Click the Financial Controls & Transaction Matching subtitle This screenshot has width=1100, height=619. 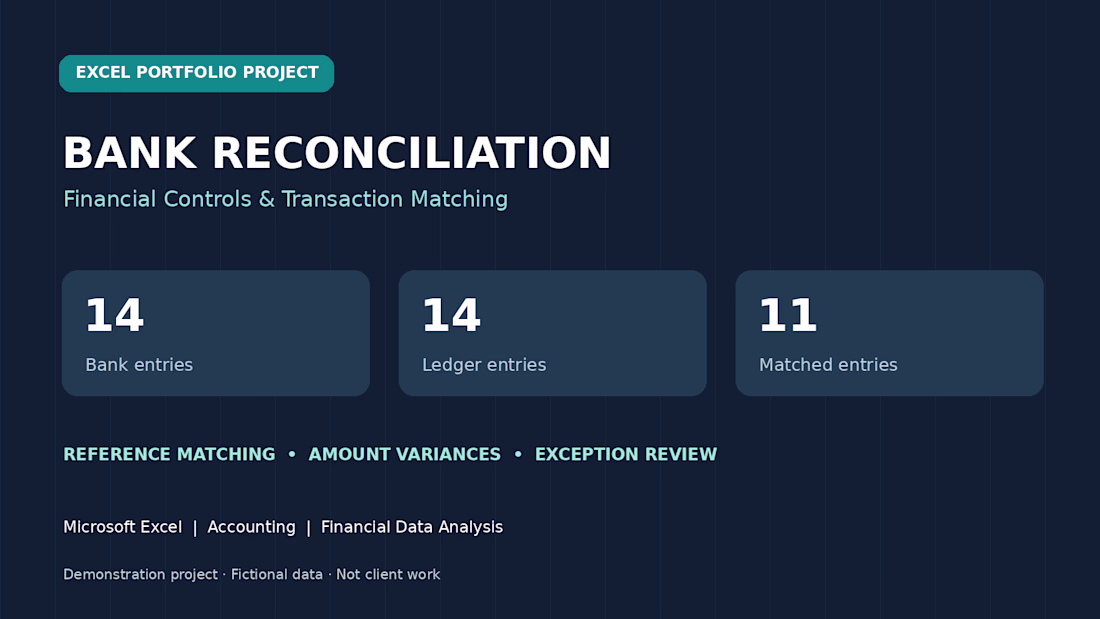(x=286, y=199)
